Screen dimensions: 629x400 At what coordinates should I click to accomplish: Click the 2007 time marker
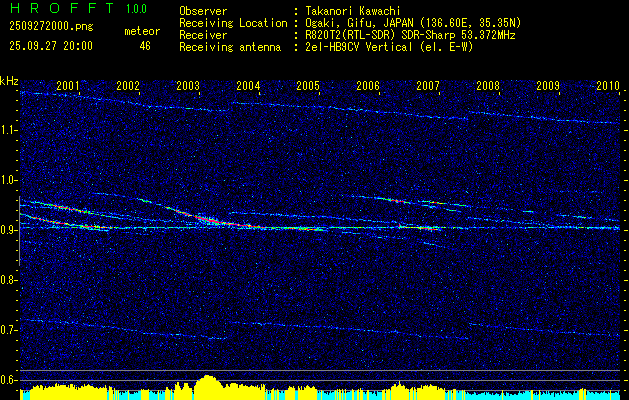point(428,85)
